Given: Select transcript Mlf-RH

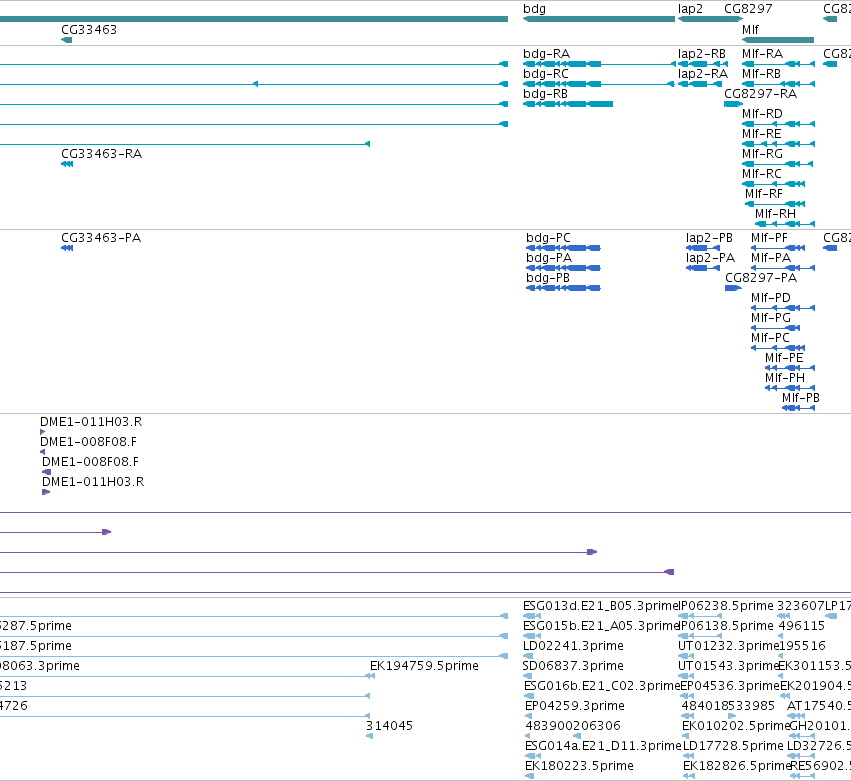Looking at the screenshot, I should 785,224.
